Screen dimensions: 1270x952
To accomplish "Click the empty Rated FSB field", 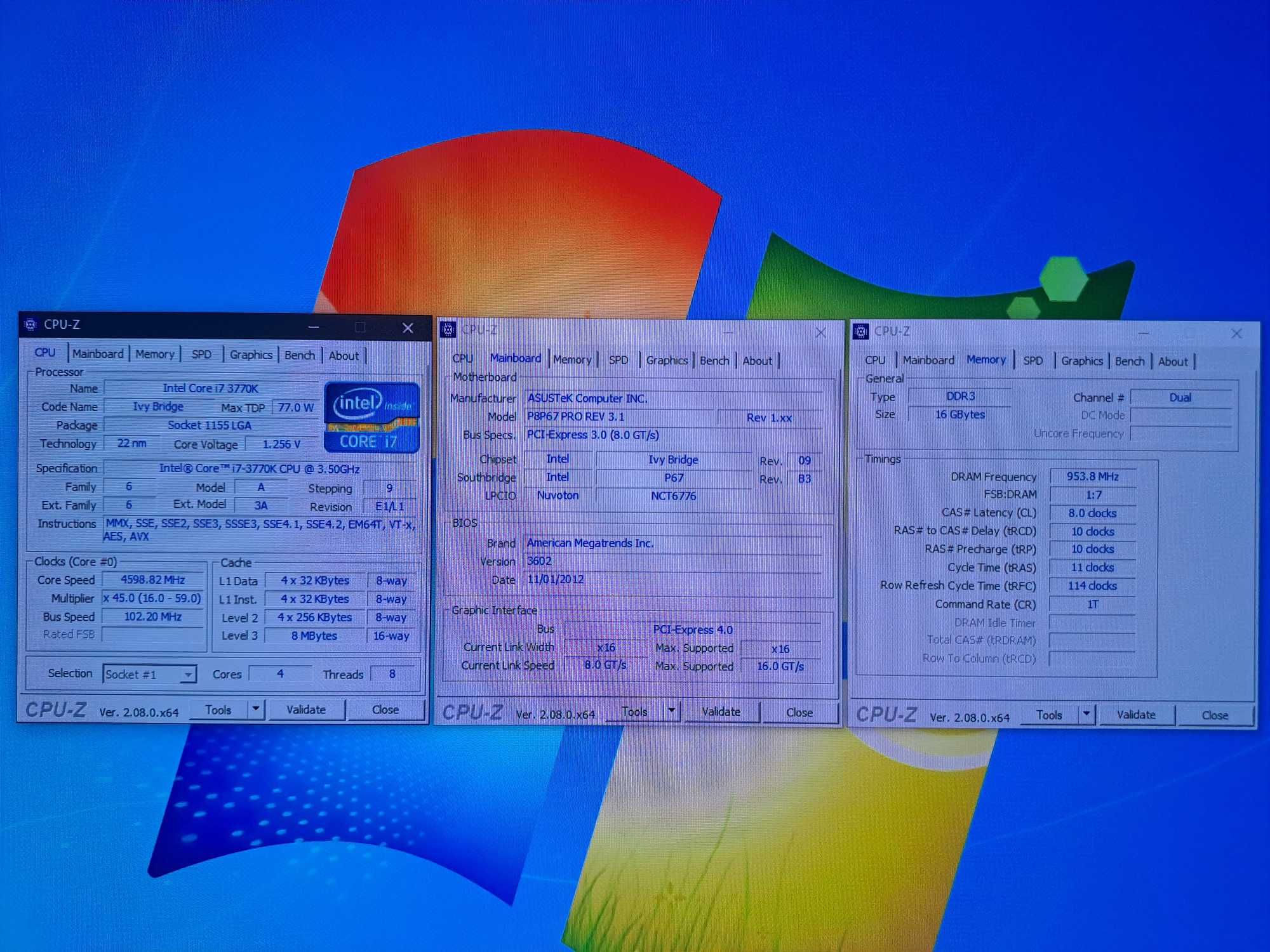I will click(153, 634).
